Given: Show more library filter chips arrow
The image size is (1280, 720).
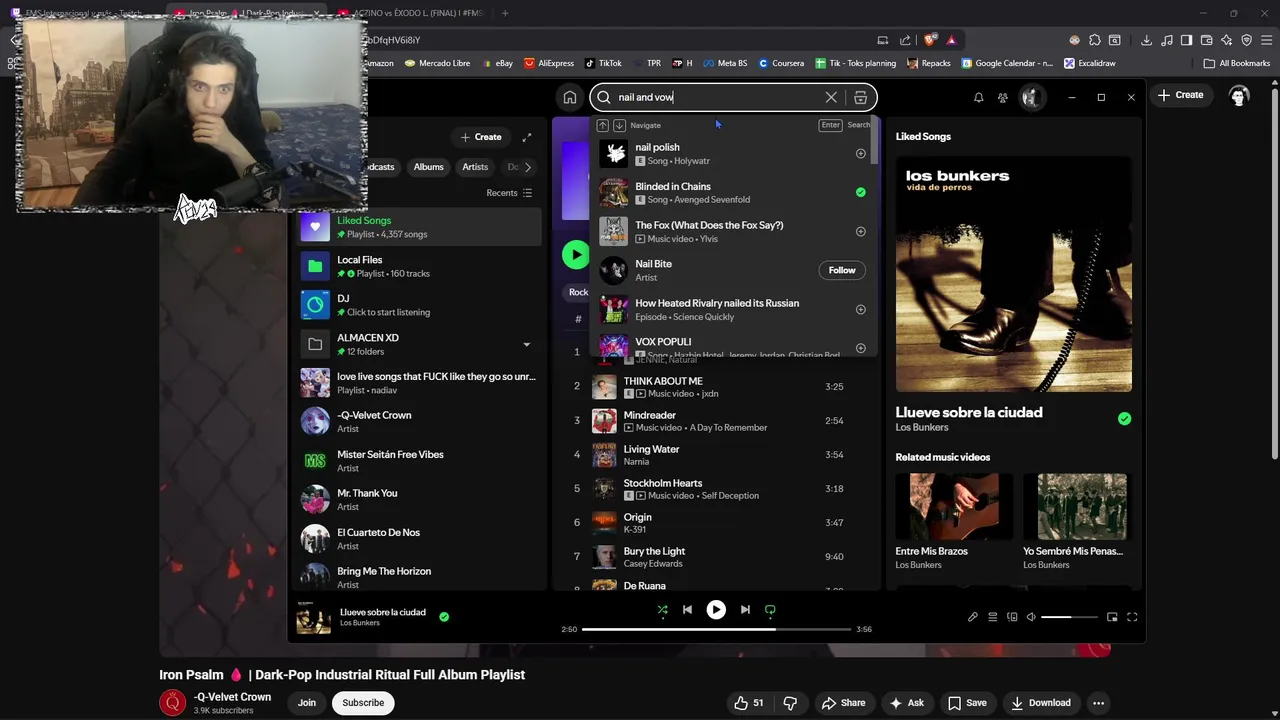Looking at the screenshot, I should tap(527, 167).
